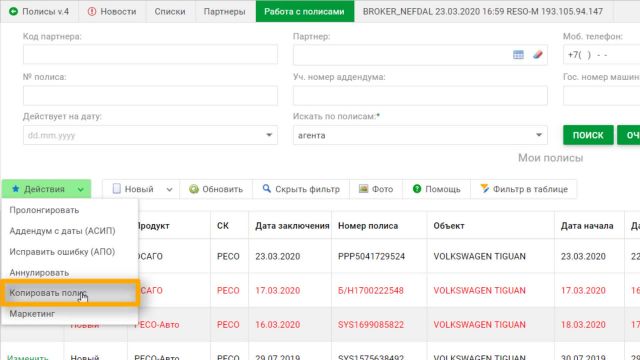This screenshot has width=640, height=360.
Task: Expand the Искать по полисам combo box arrow
Action: (539, 135)
